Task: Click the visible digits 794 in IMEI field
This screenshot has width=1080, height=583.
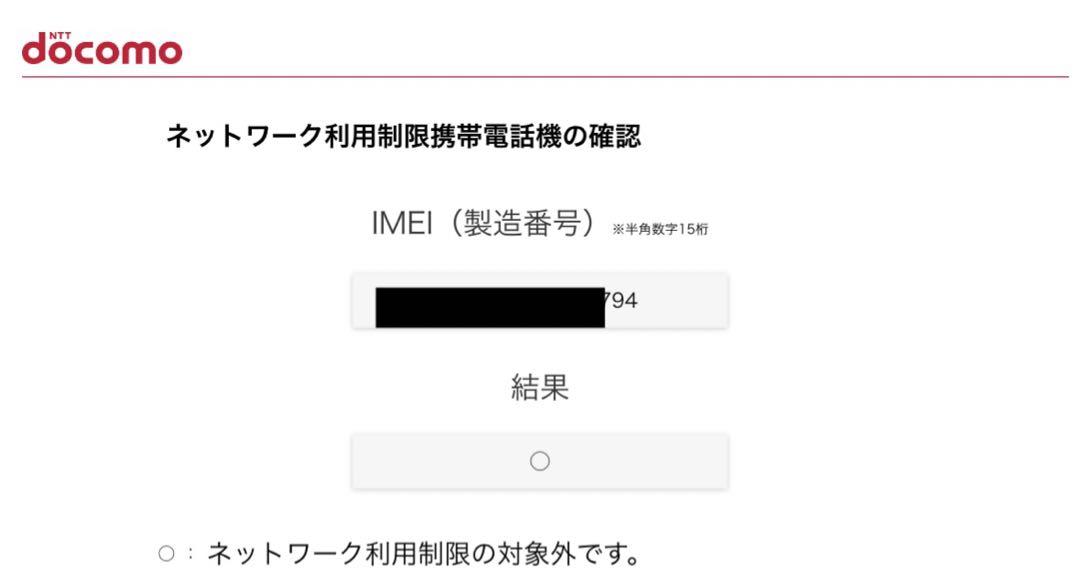Action: 621,300
